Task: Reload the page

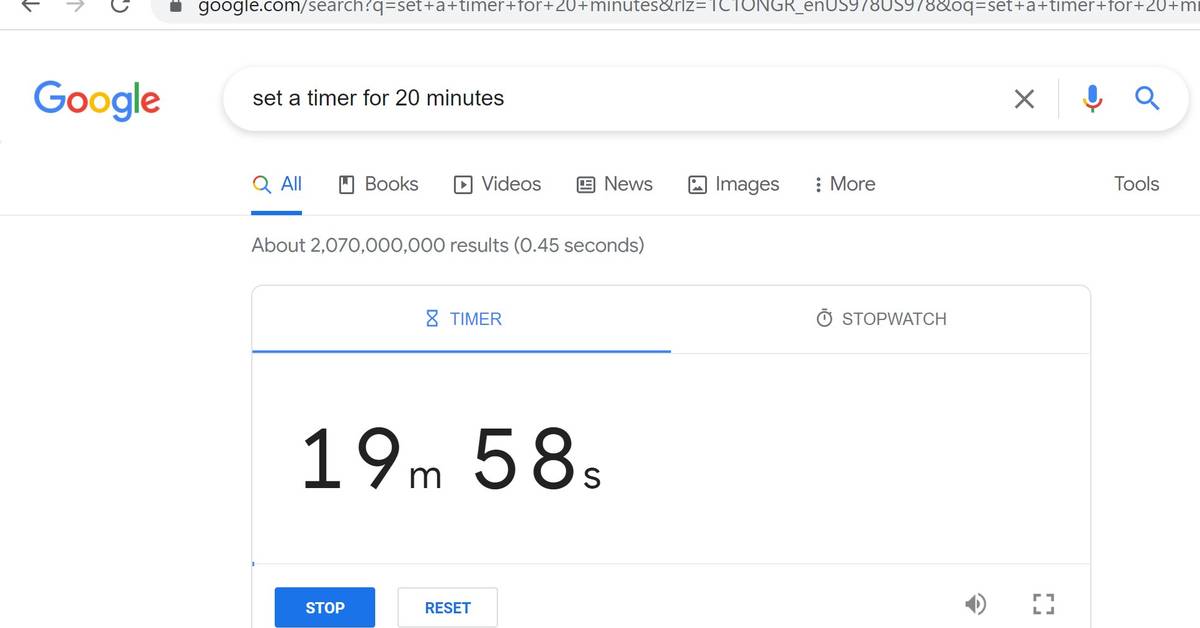Action: click(x=120, y=5)
